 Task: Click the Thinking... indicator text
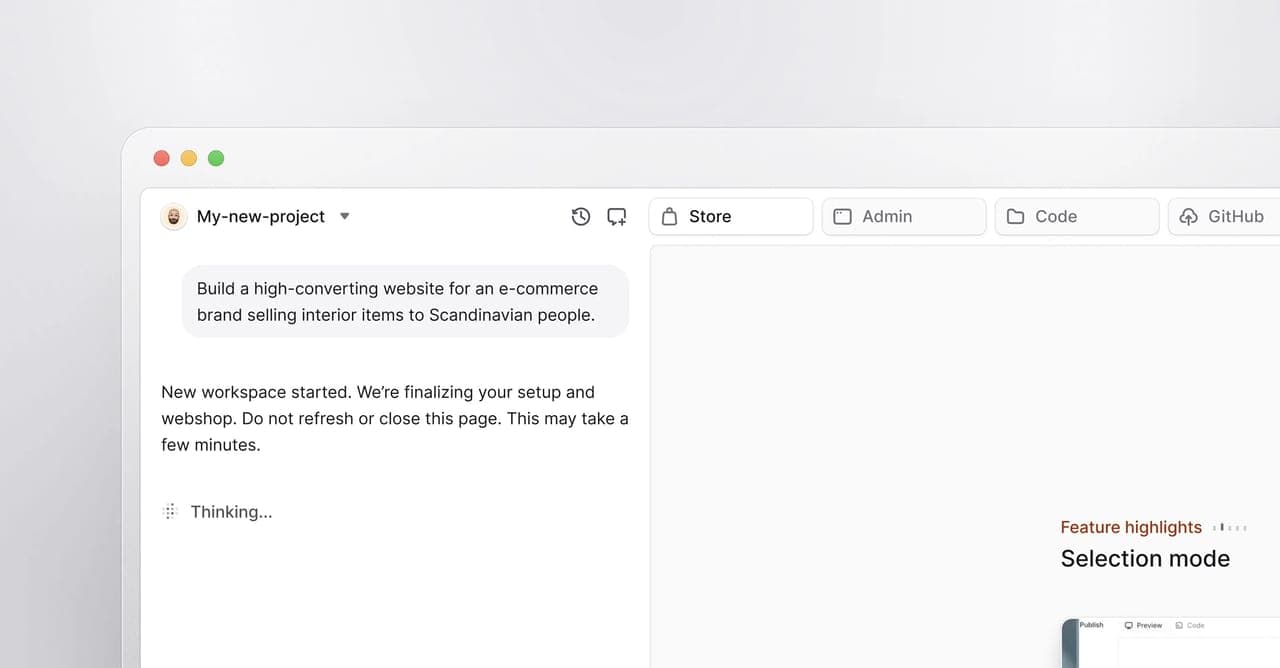pyautogui.click(x=231, y=512)
